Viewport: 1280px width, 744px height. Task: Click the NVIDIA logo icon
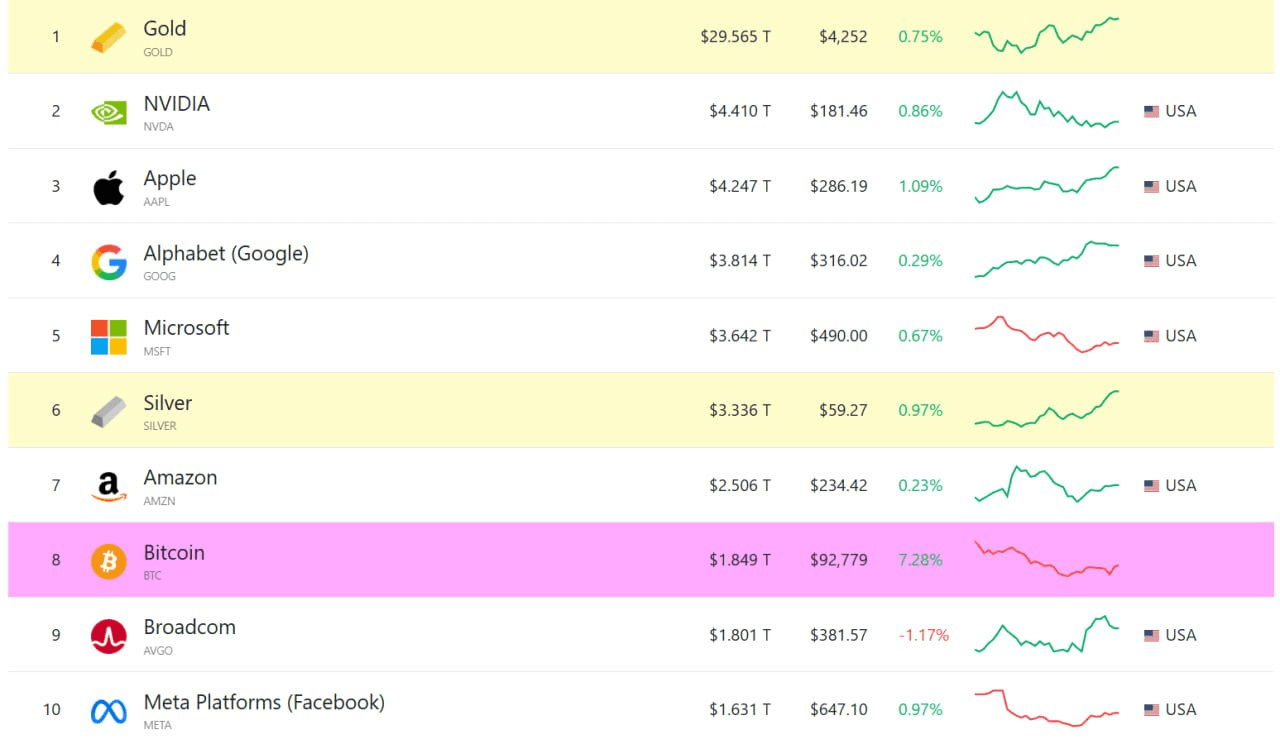(109, 112)
